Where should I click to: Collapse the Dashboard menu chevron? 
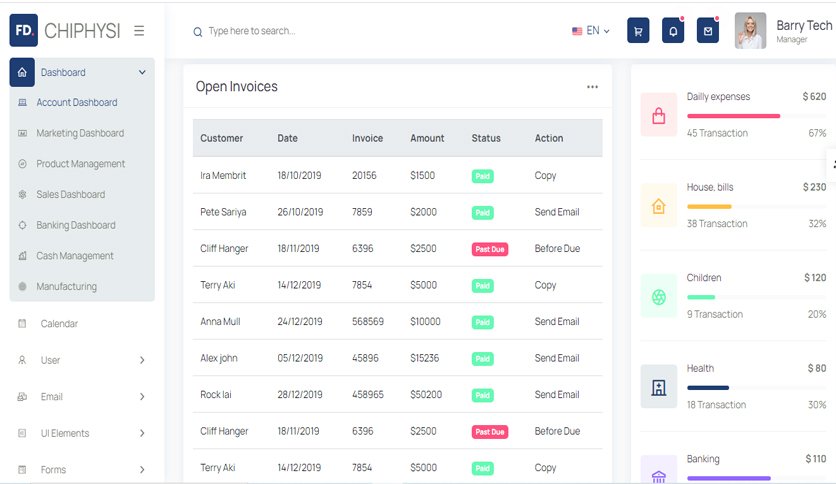[142, 72]
